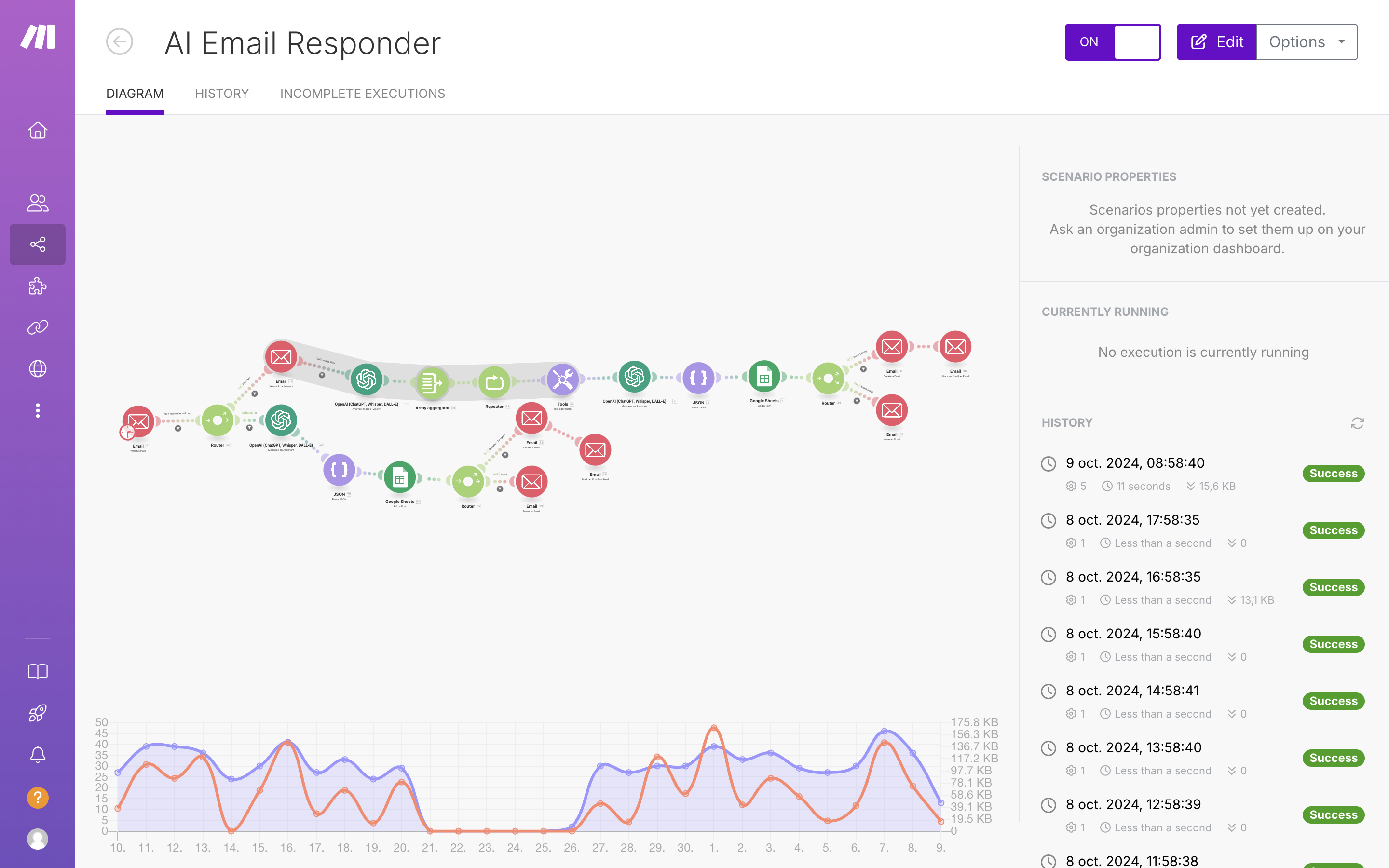
Task: Open Templates puzzle icon in sidebar
Action: click(38, 286)
